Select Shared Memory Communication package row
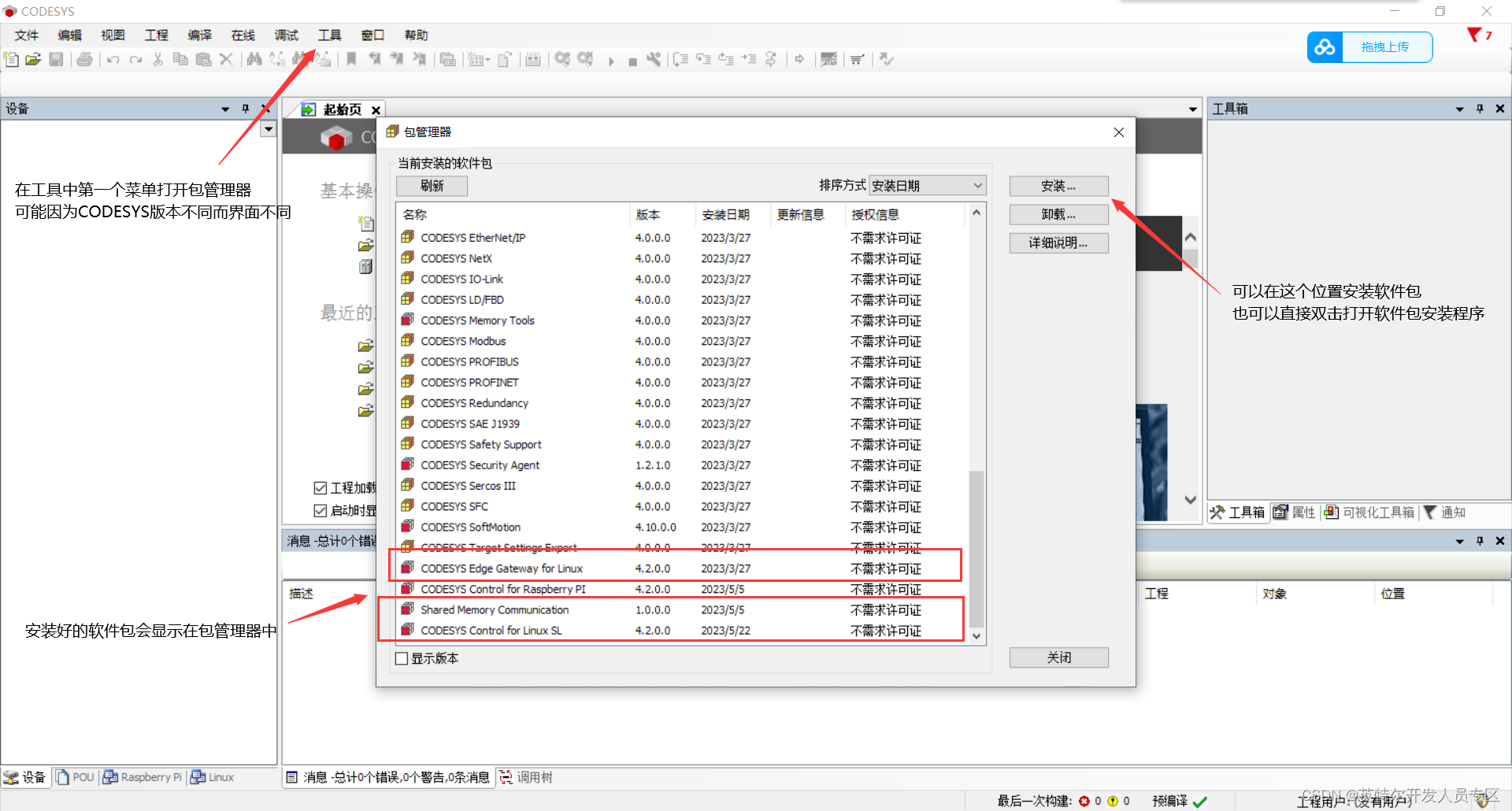The image size is (1512, 811). 681,609
